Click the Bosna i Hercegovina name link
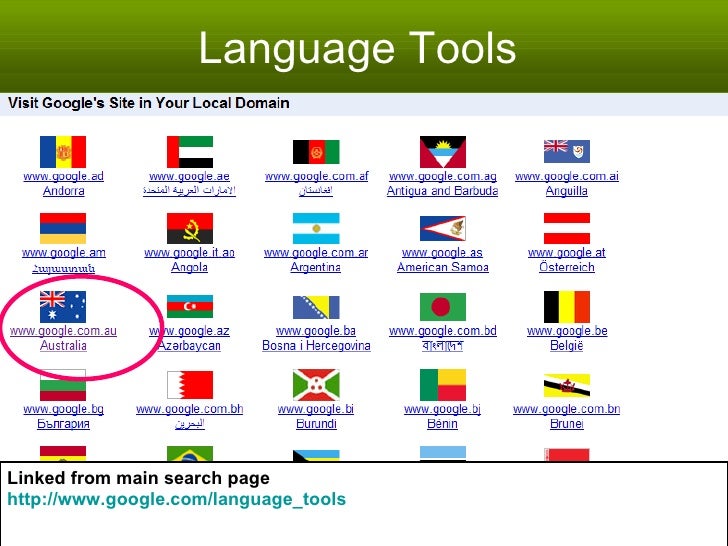 316,345
